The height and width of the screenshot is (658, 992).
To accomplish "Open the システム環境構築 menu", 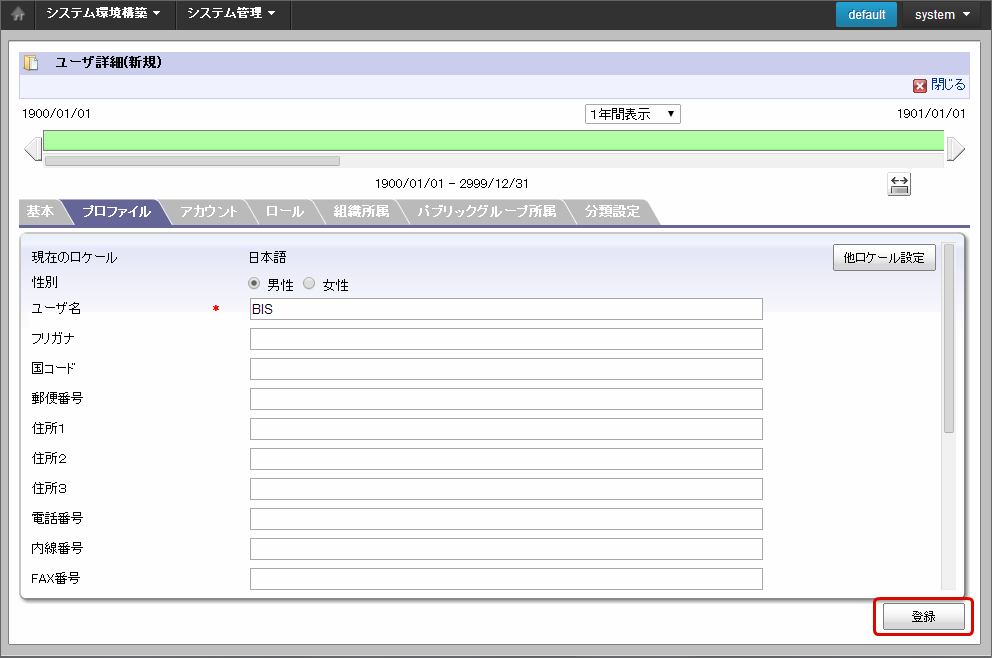I will pyautogui.click(x=104, y=13).
